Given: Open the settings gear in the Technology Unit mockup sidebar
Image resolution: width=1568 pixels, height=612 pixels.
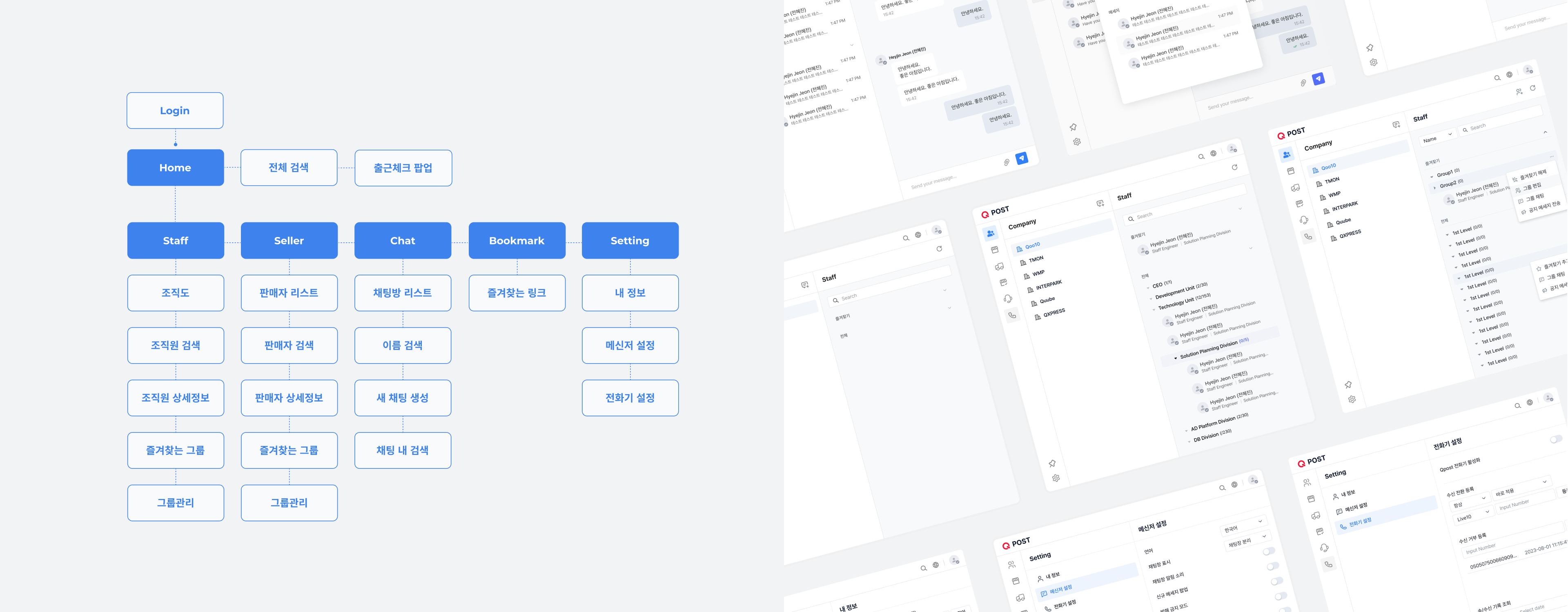Looking at the screenshot, I should click(1056, 478).
